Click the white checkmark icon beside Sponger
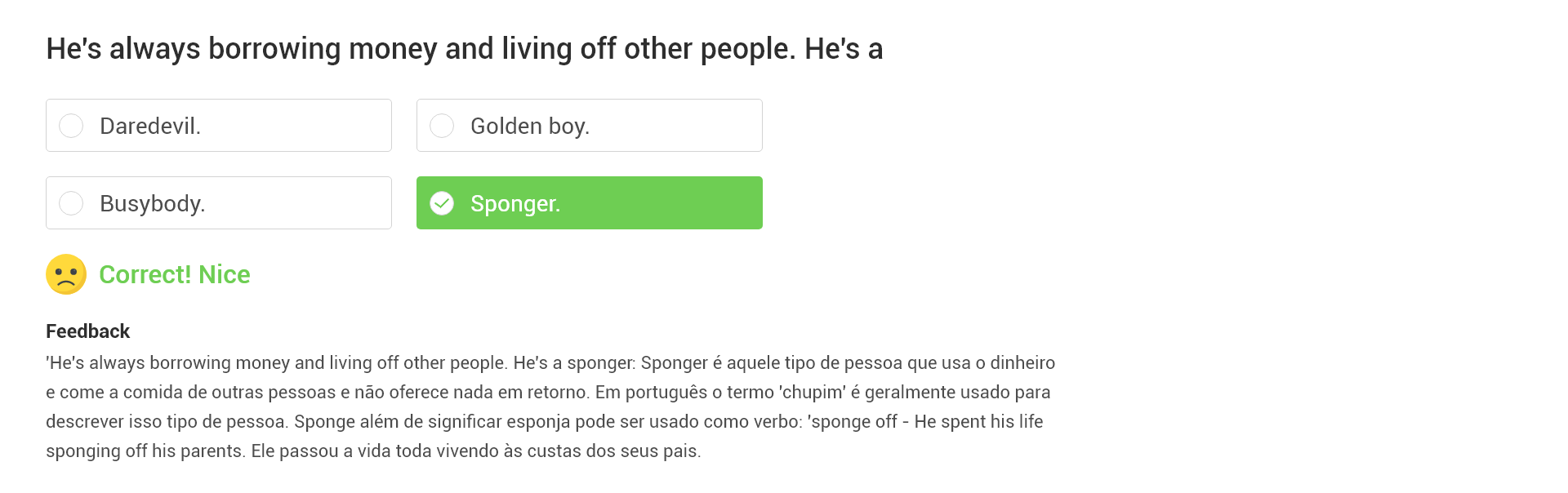 point(442,203)
